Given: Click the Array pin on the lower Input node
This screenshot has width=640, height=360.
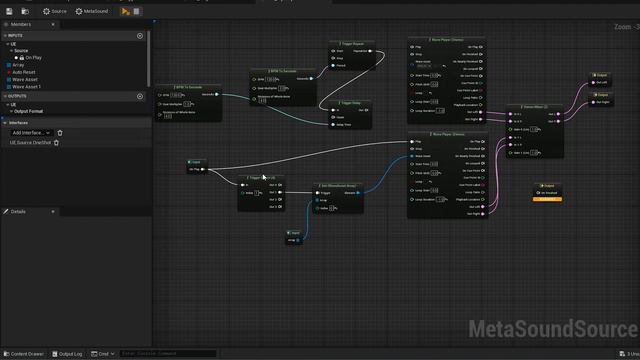Looking at the screenshot, I should [298, 240].
